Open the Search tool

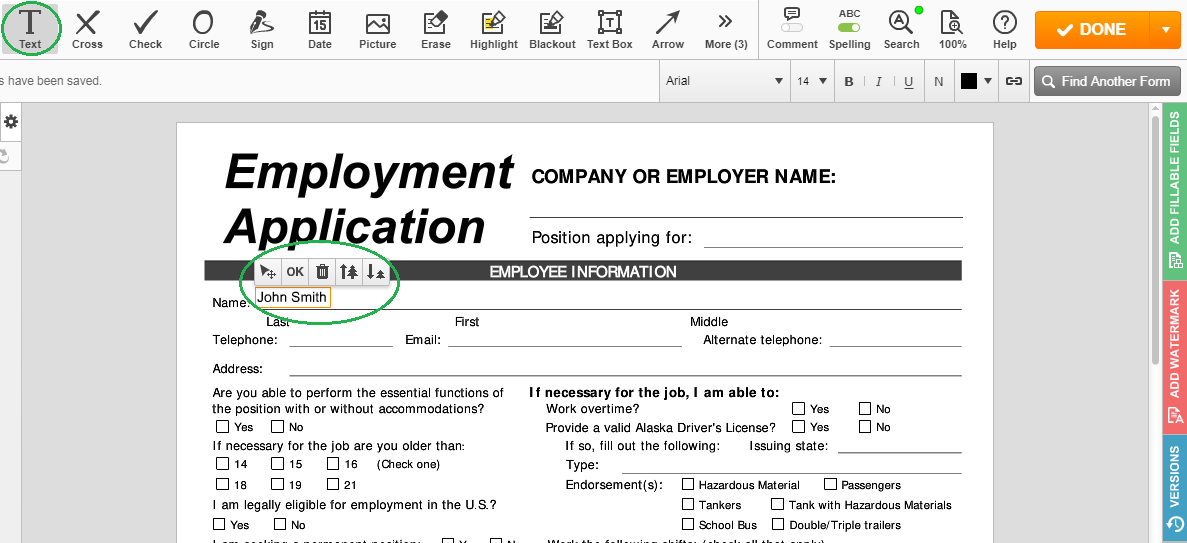click(x=901, y=30)
